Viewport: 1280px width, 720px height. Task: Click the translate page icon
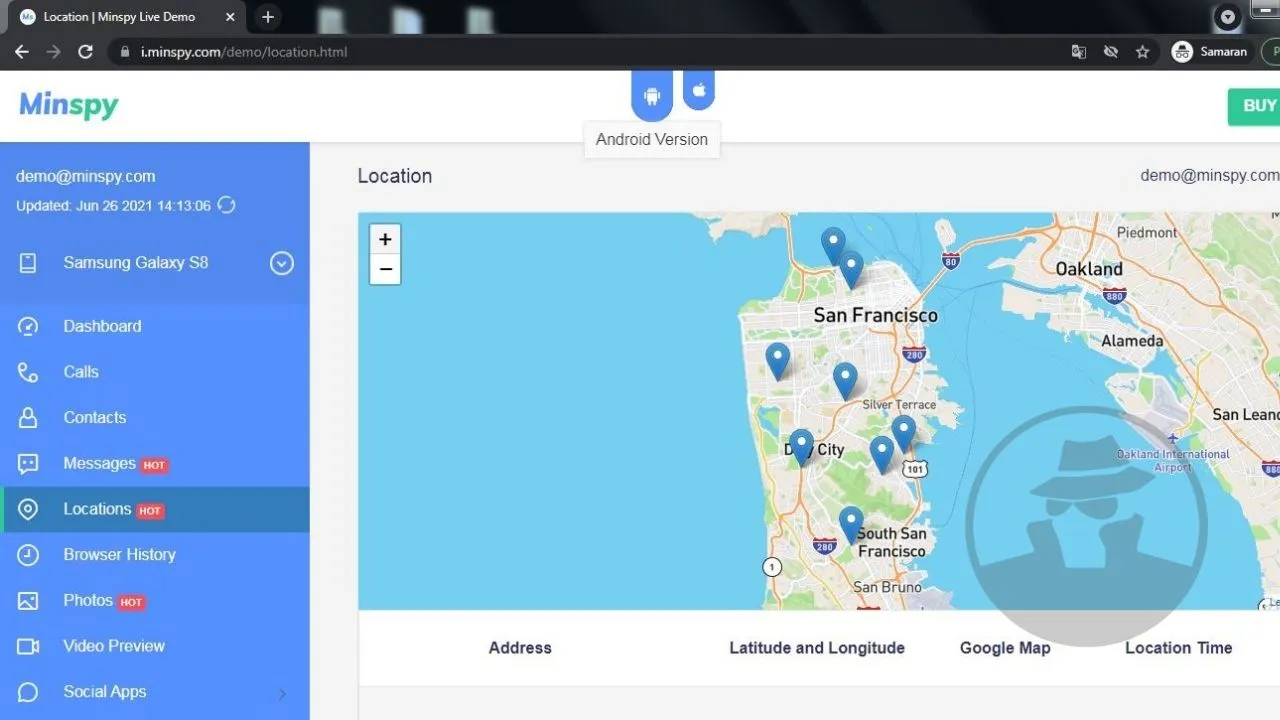(x=1079, y=52)
